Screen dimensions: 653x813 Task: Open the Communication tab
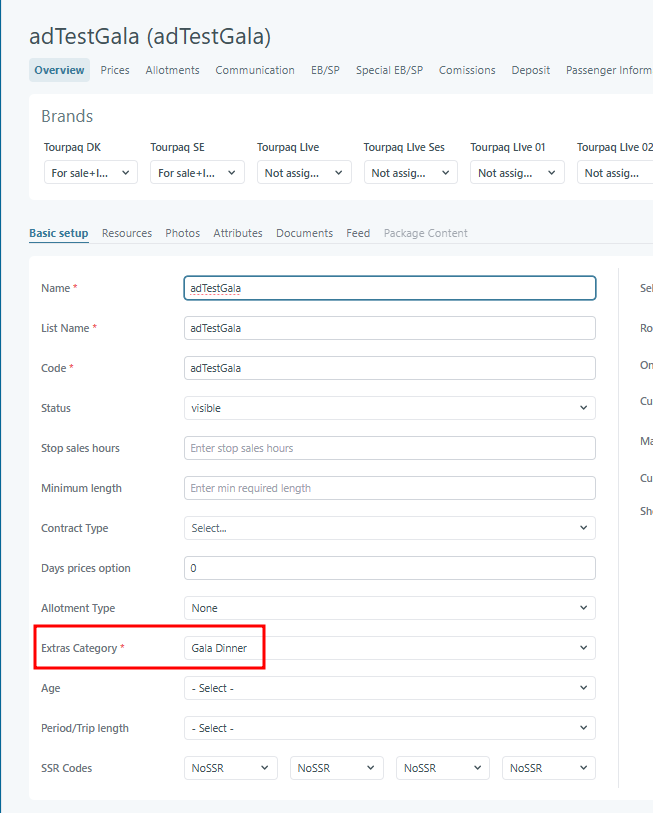(255, 70)
